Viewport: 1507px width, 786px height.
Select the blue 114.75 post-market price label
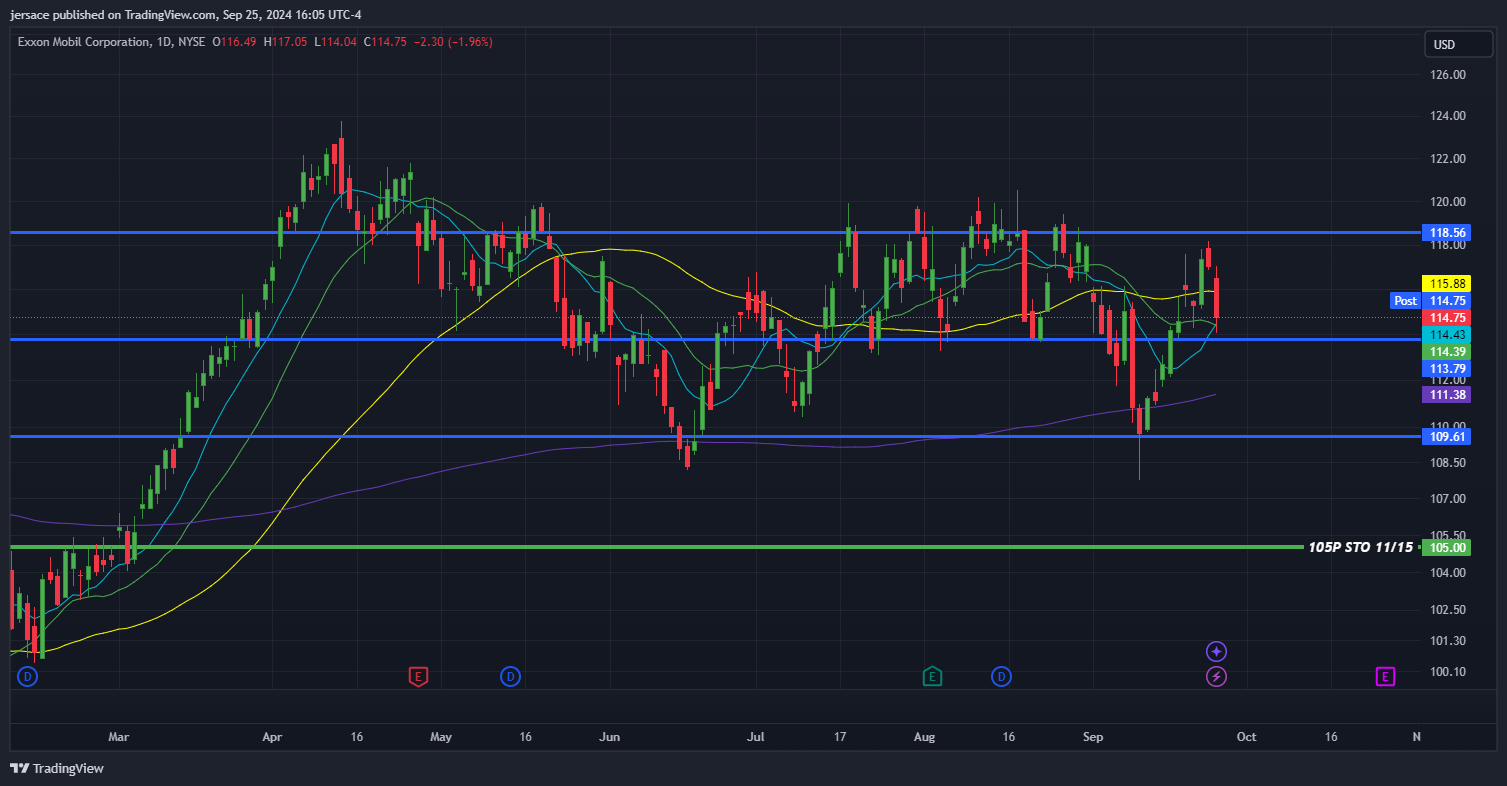pyautogui.click(x=1446, y=300)
